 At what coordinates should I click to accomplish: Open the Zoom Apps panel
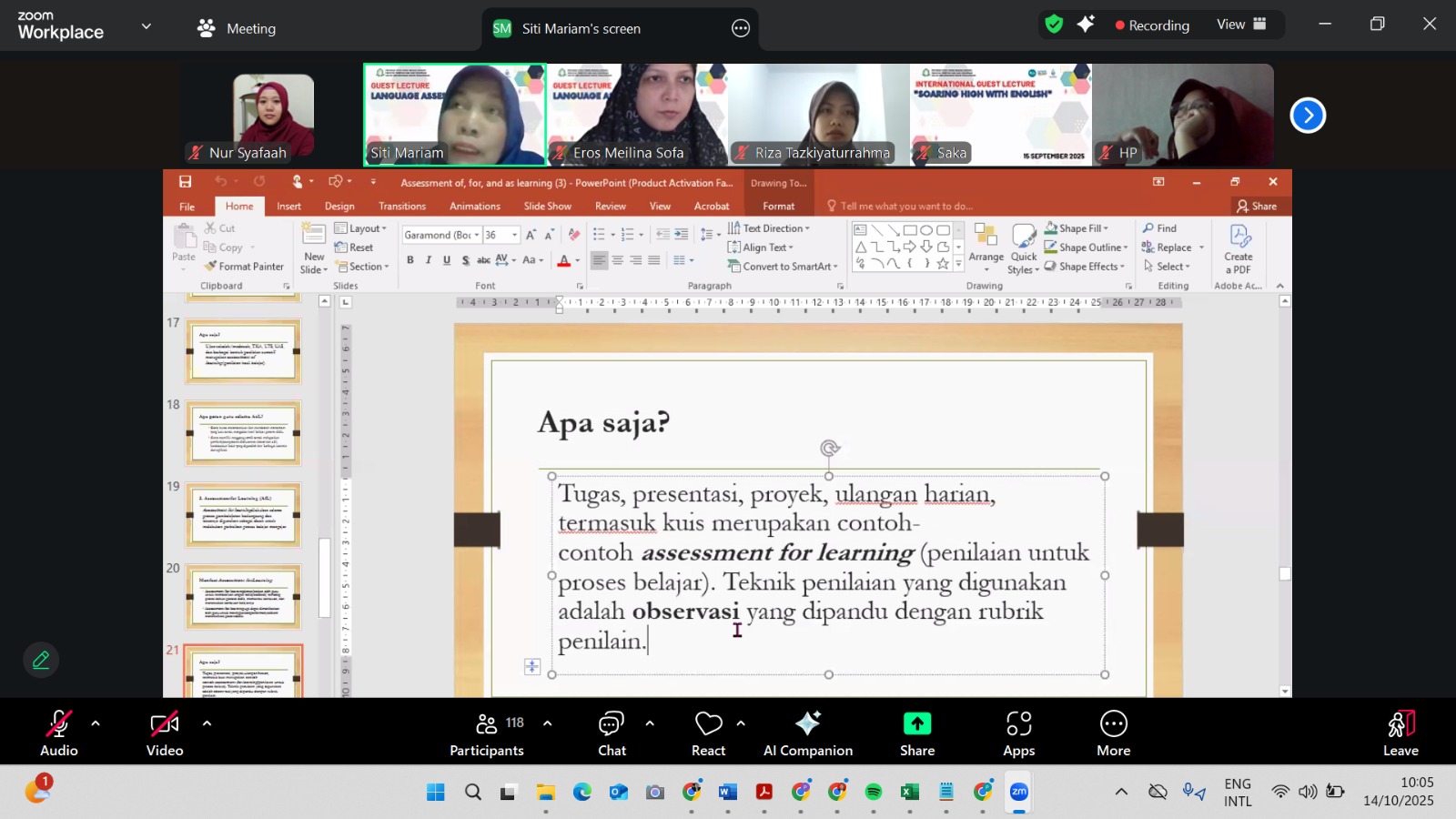[1018, 733]
